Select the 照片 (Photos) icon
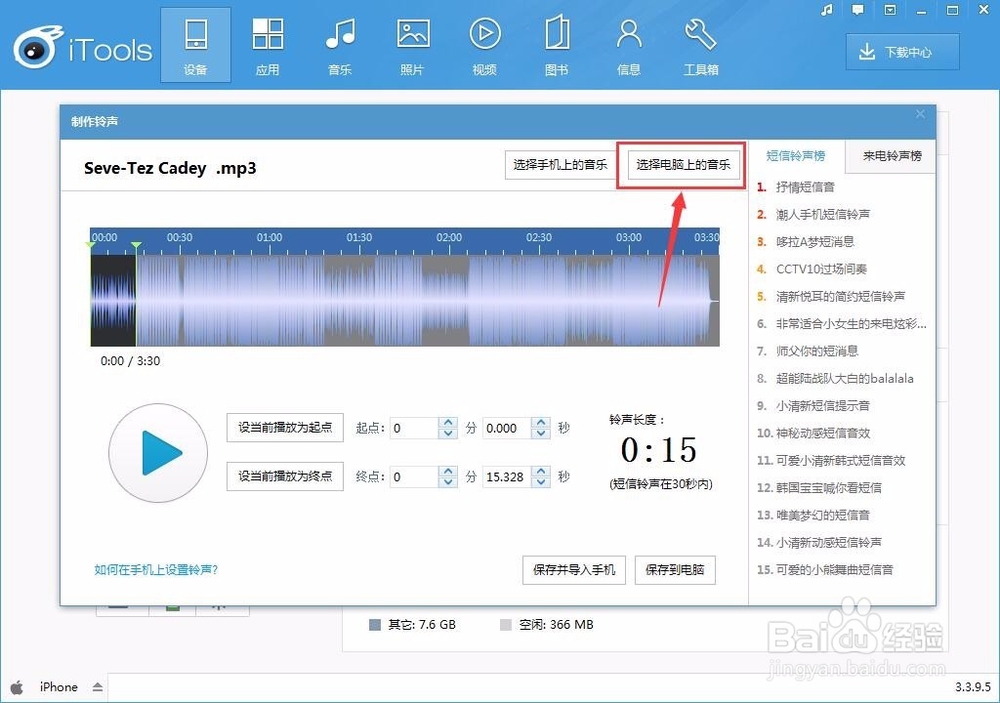Screen dimensions: 1000x703 [412, 44]
